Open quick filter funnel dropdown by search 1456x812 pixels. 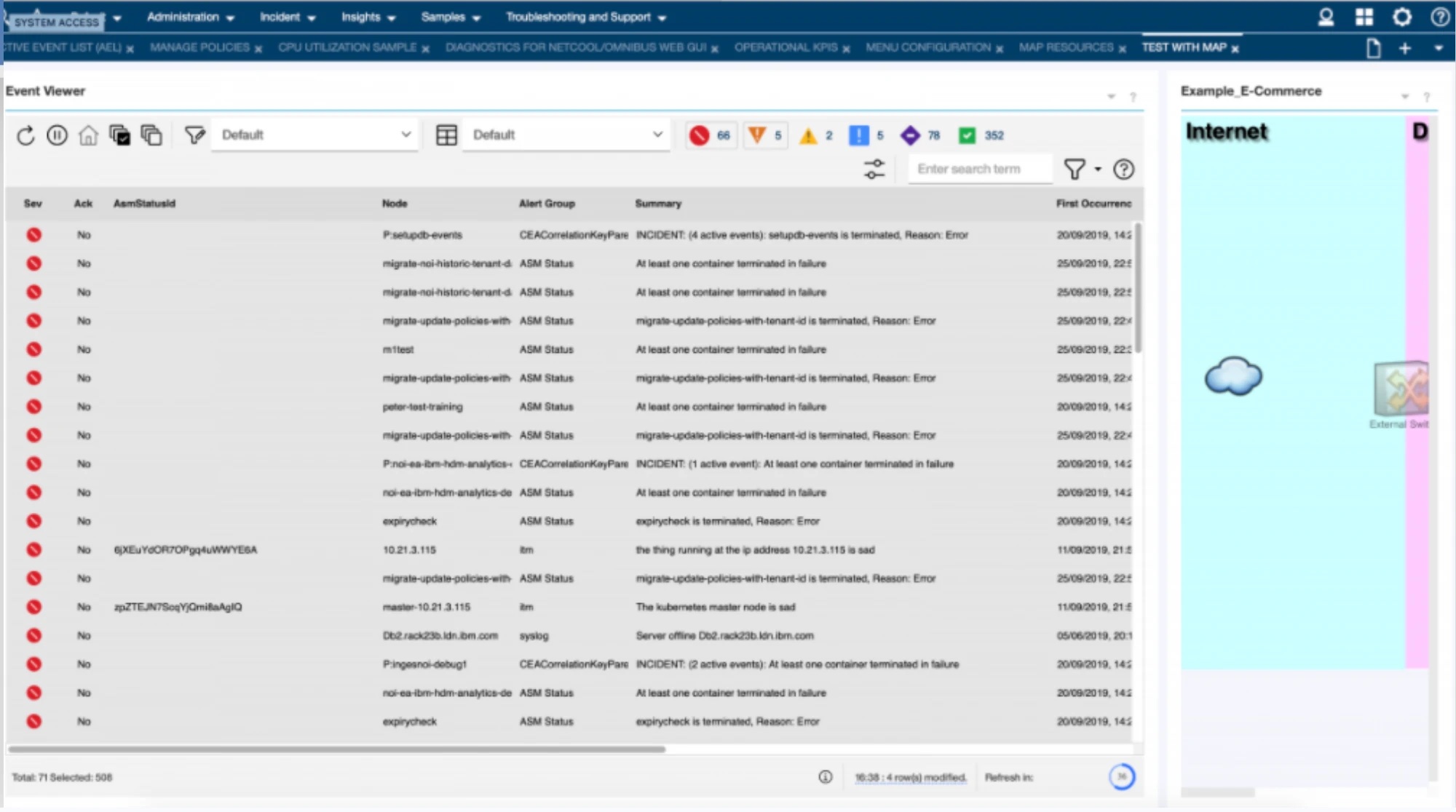(1082, 170)
